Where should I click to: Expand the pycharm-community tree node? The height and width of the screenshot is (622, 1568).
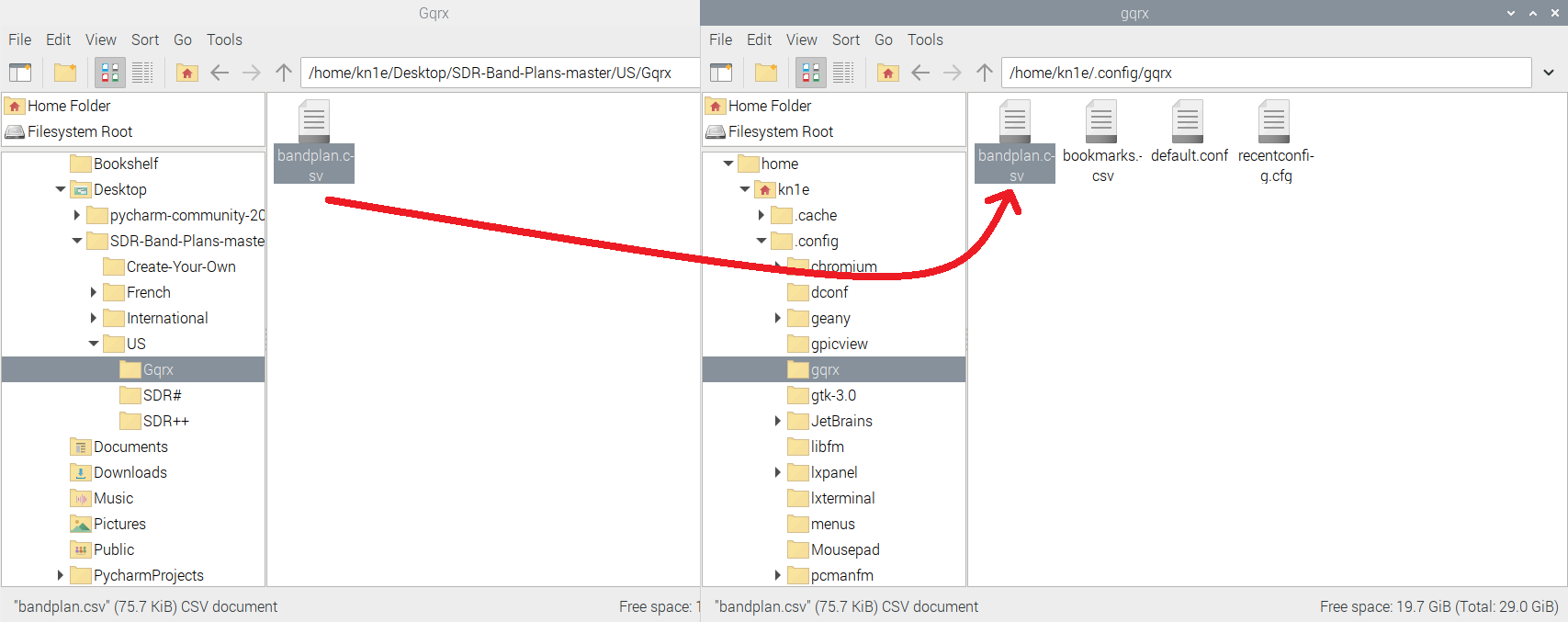coord(77,215)
